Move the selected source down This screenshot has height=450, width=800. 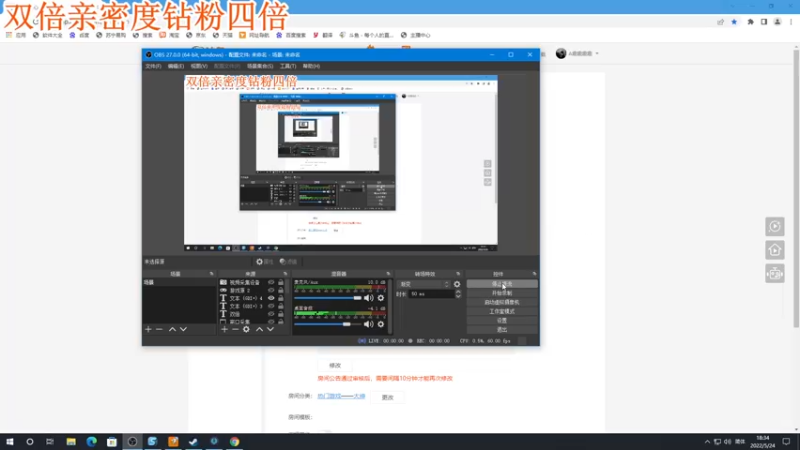270,330
